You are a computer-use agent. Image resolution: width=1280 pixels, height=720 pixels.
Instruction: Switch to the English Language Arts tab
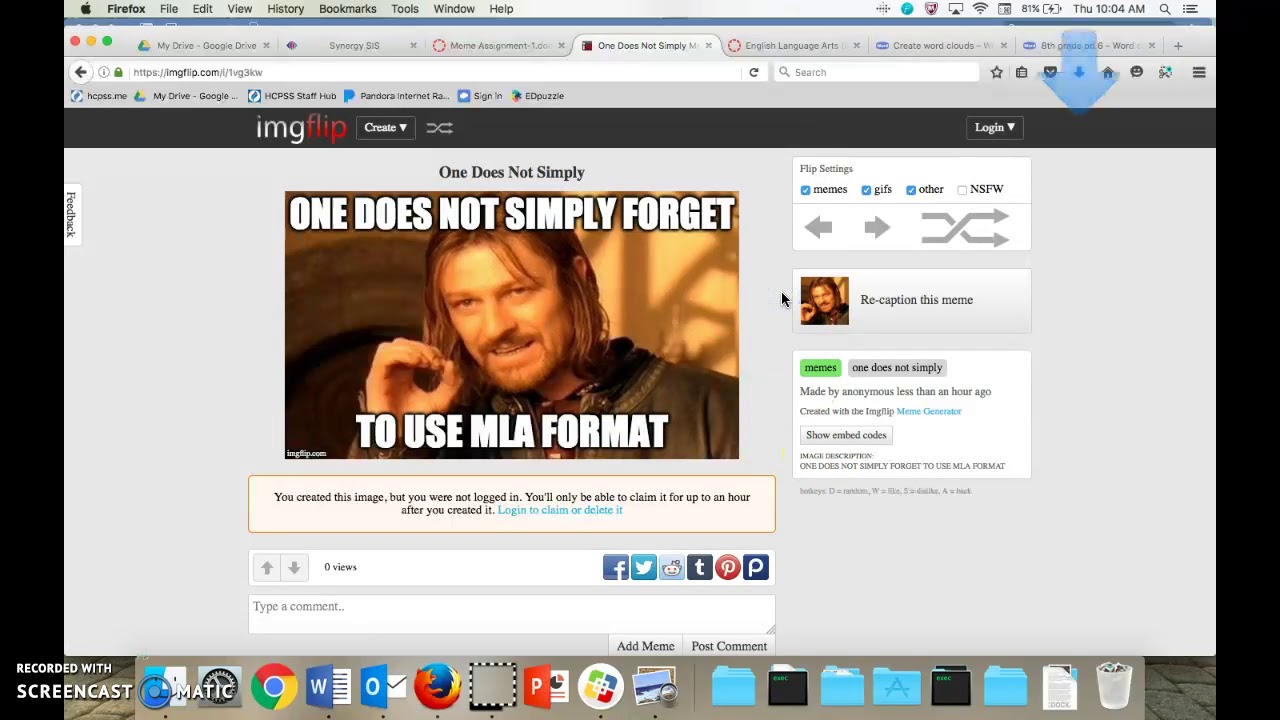[794, 46]
